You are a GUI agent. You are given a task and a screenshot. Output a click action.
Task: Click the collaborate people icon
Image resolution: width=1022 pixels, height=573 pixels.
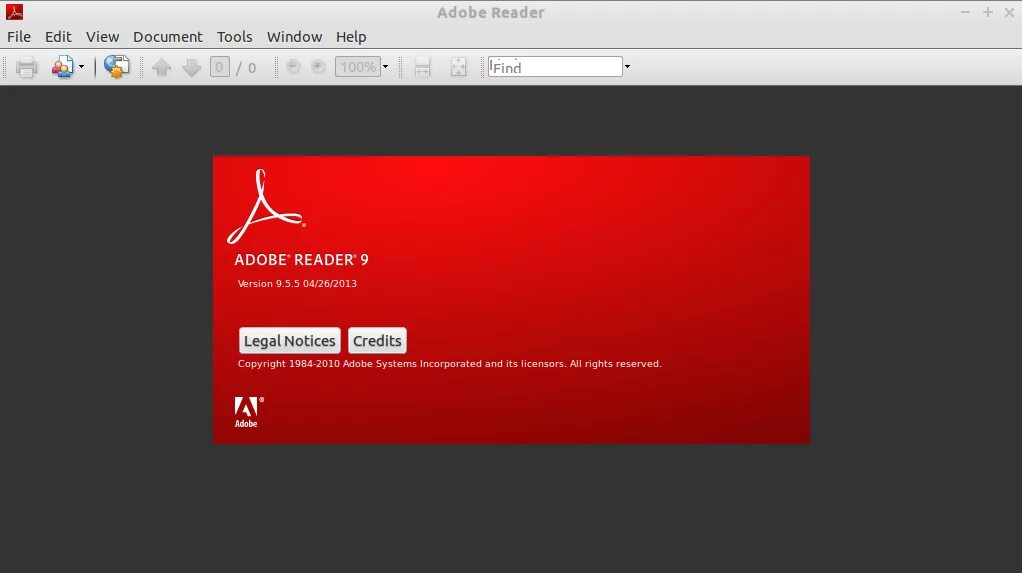click(63, 67)
